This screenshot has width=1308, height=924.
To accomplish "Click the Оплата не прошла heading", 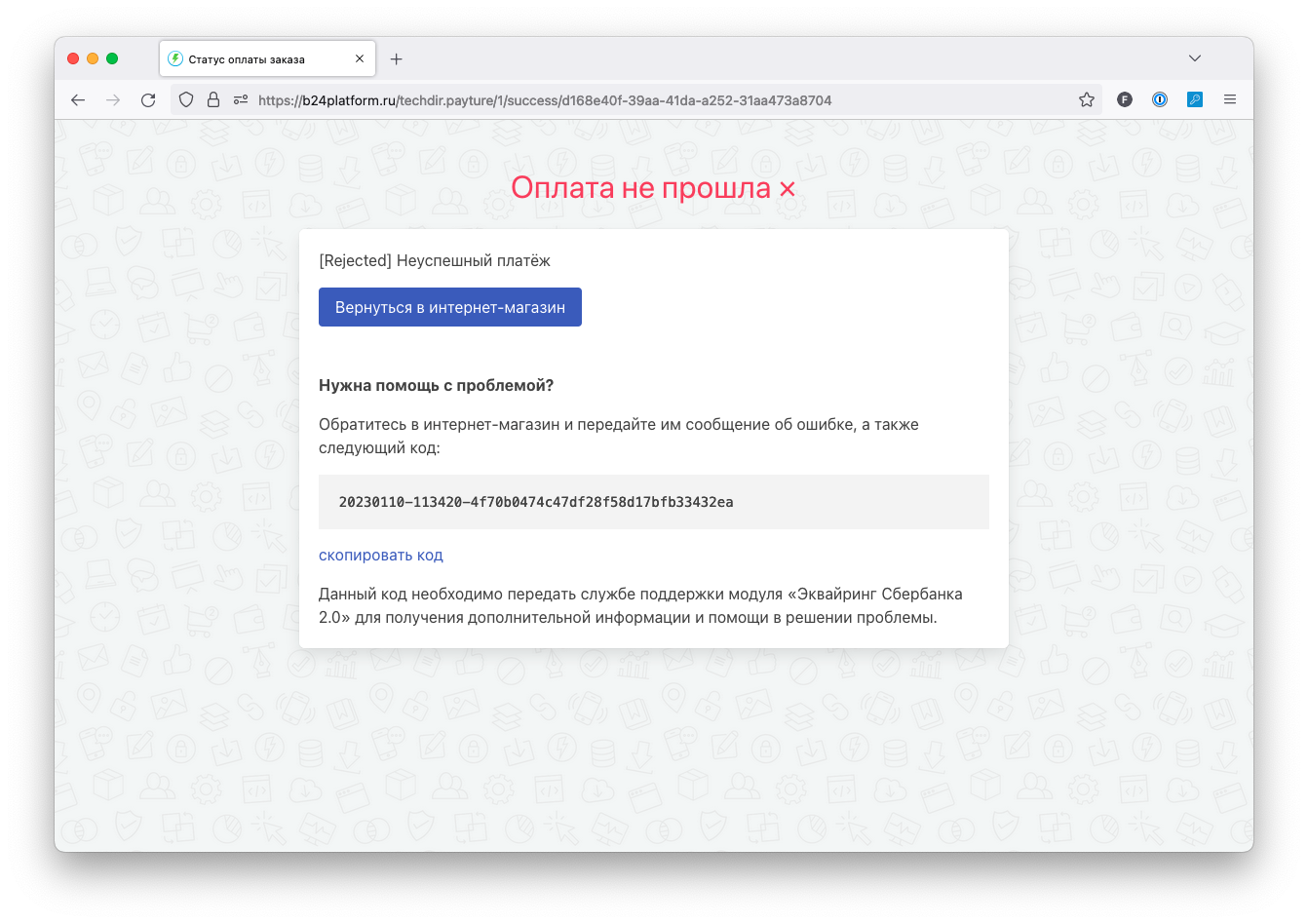I will pyautogui.click(x=653, y=187).
